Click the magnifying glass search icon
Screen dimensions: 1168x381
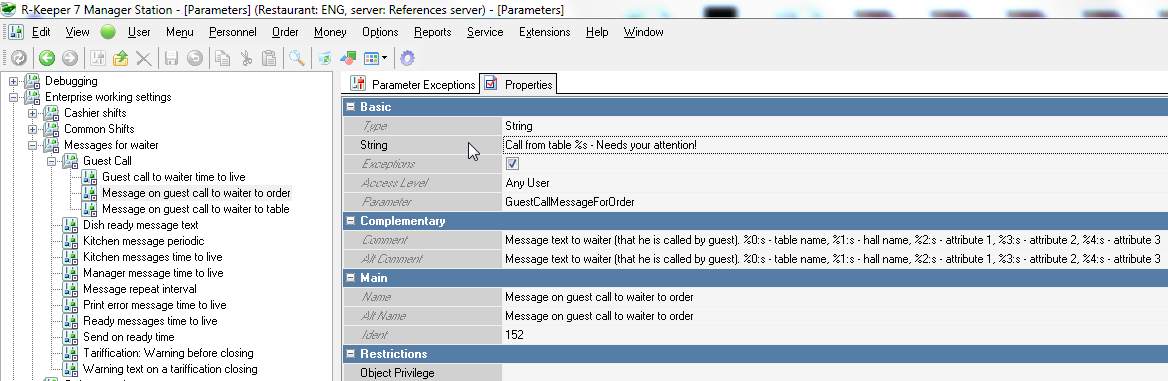pyautogui.click(x=296, y=58)
